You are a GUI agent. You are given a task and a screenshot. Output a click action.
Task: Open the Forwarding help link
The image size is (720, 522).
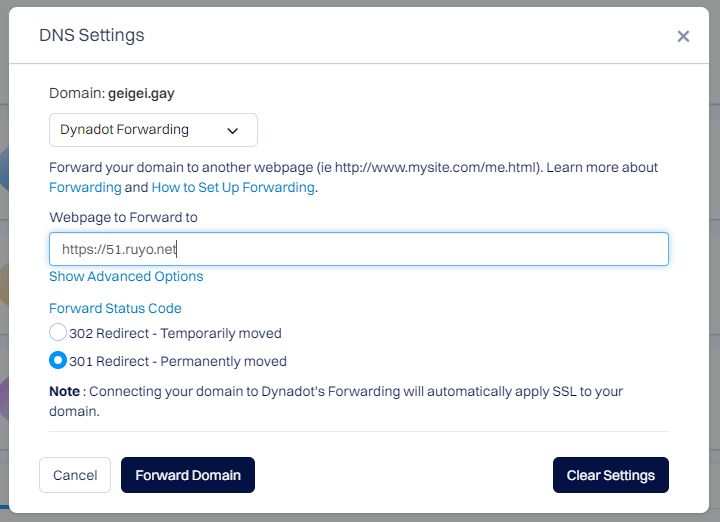pos(85,187)
